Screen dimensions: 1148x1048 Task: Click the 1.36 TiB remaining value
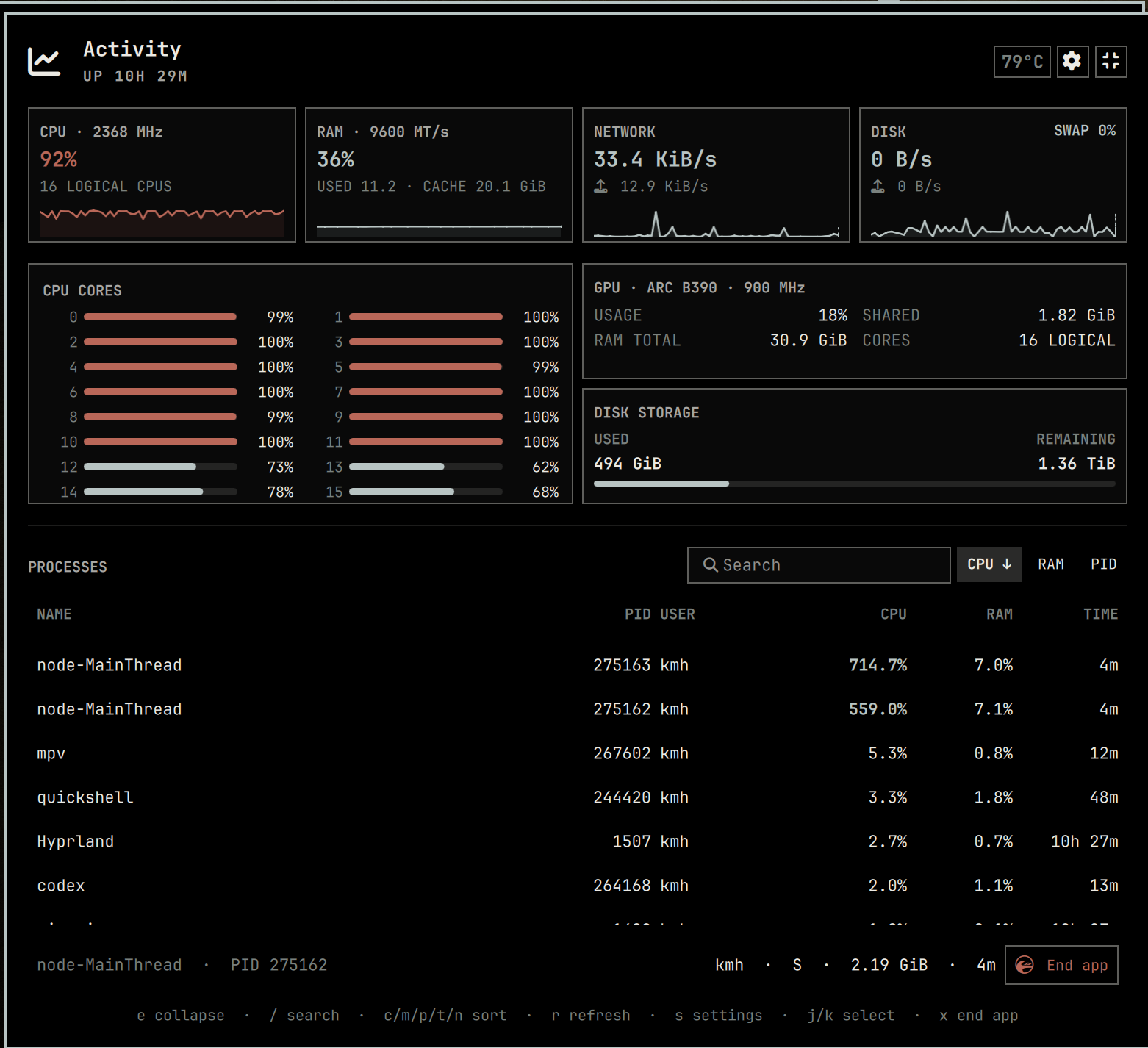(x=1077, y=464)
